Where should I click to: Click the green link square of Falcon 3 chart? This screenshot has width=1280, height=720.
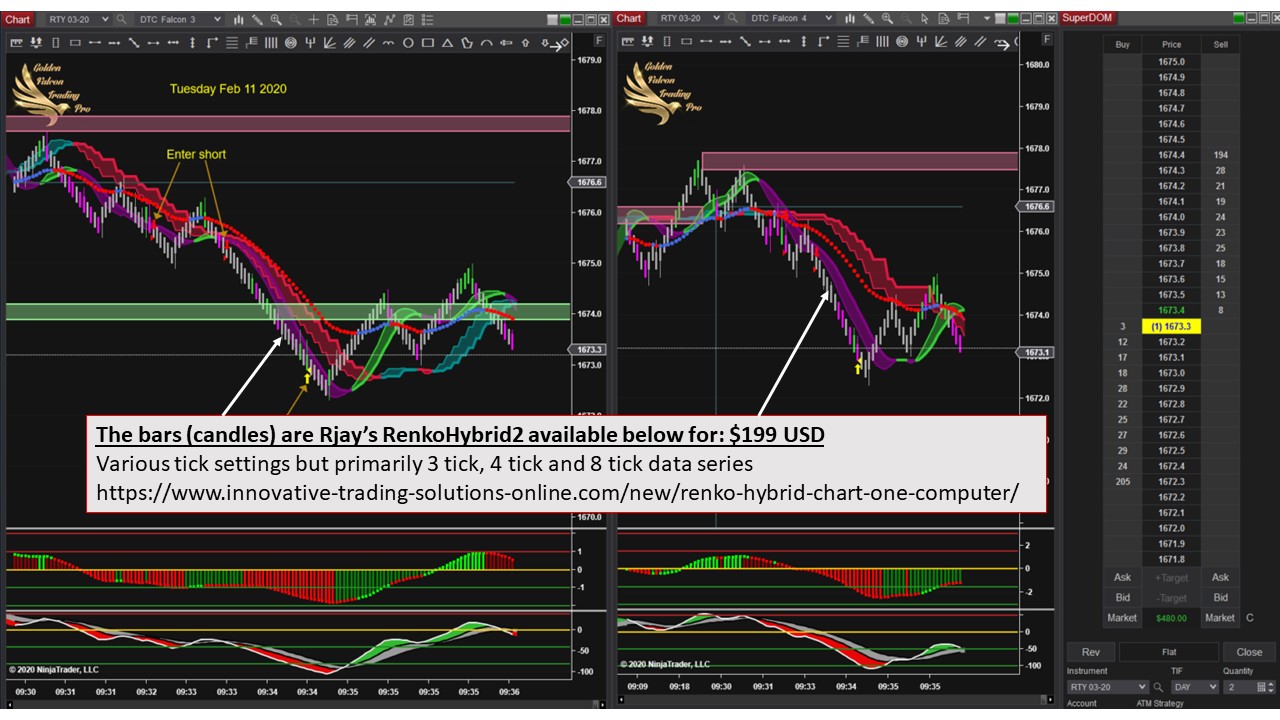coord(565,19)
